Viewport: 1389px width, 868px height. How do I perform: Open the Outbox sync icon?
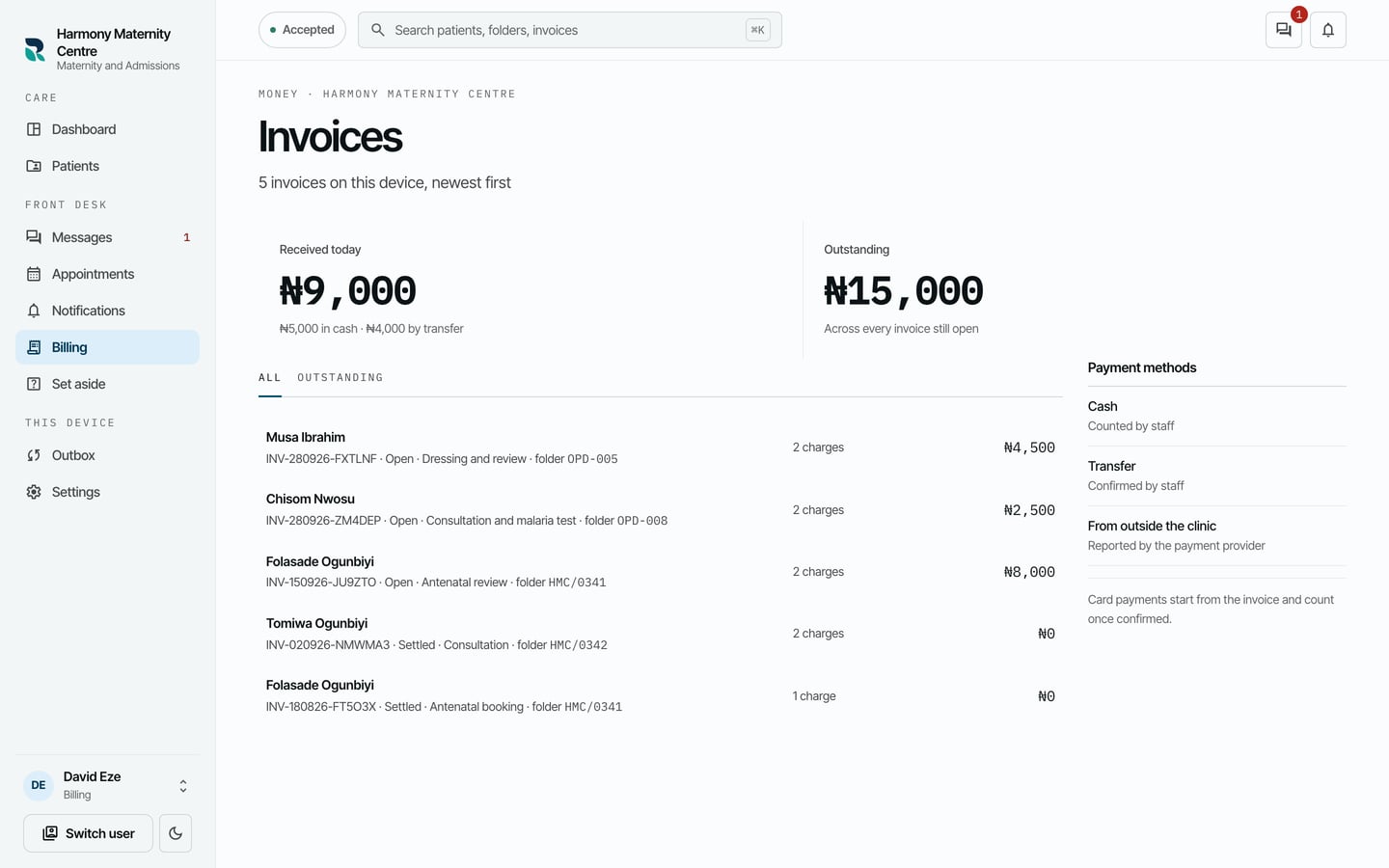coord(34,455)
